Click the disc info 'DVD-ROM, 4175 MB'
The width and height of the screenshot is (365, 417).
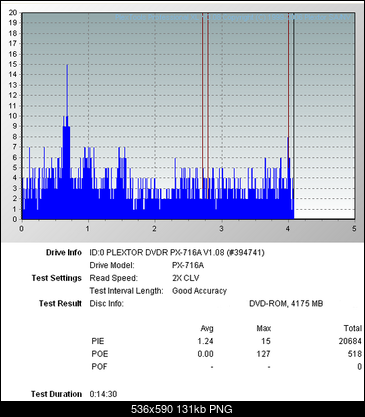click(x=286, y=303)
